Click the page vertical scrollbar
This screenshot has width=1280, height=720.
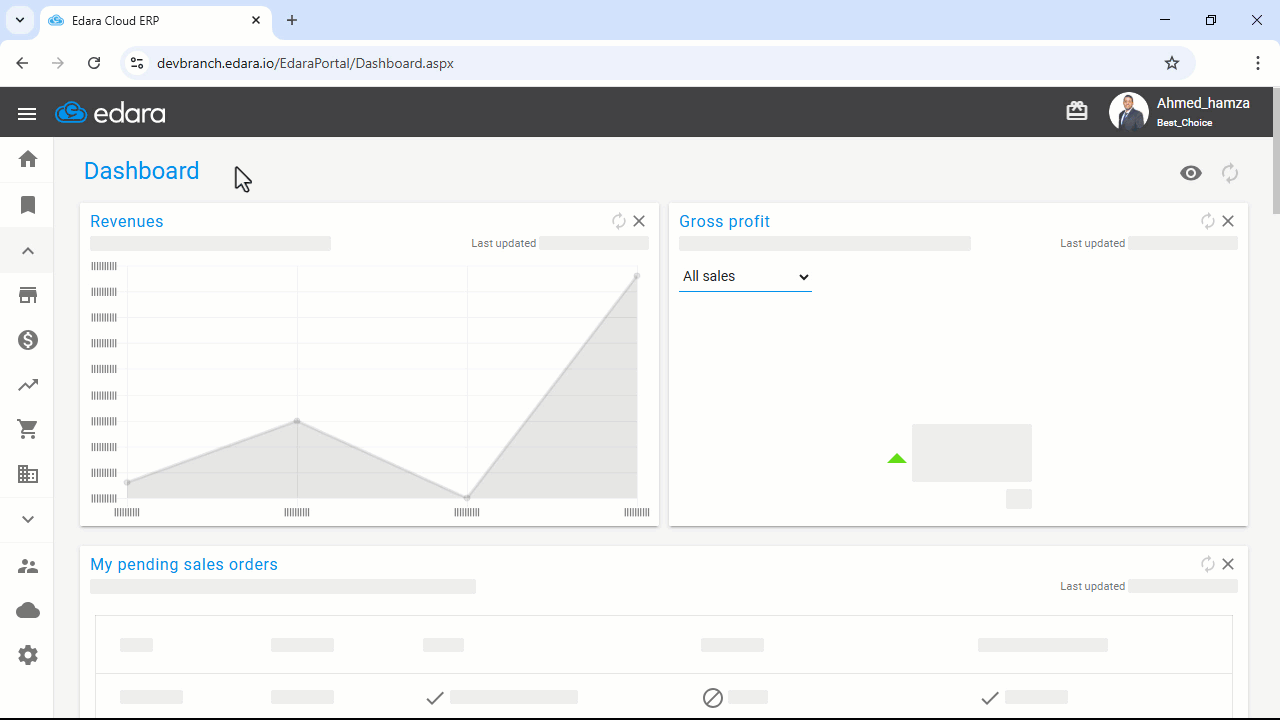click(x=1276, y=151)
